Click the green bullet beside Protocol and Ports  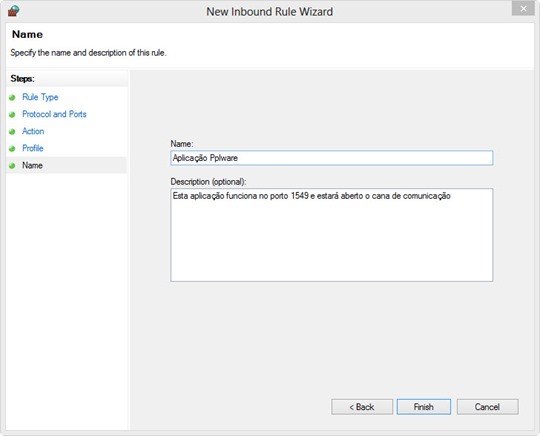[12, 114]
